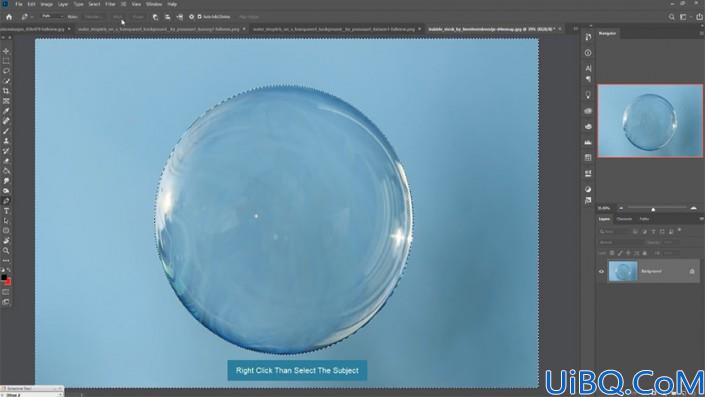Select the Crop tool
This screenshot has height=397, width=705.
6,91
